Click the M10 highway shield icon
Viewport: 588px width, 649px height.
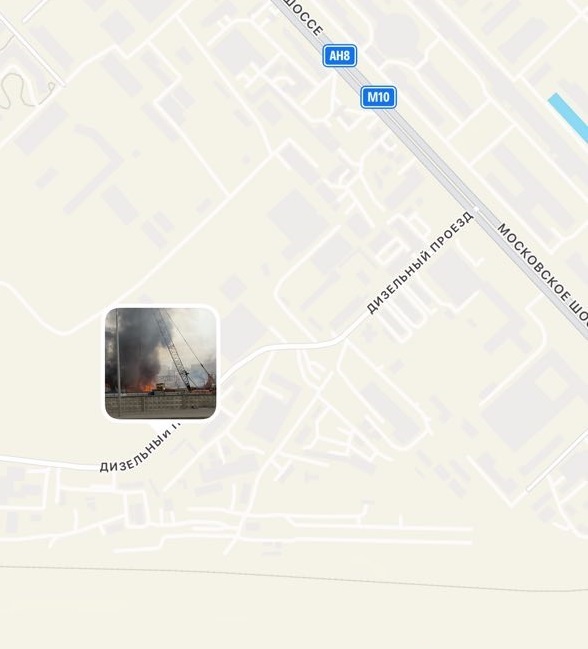coord(378,97)
